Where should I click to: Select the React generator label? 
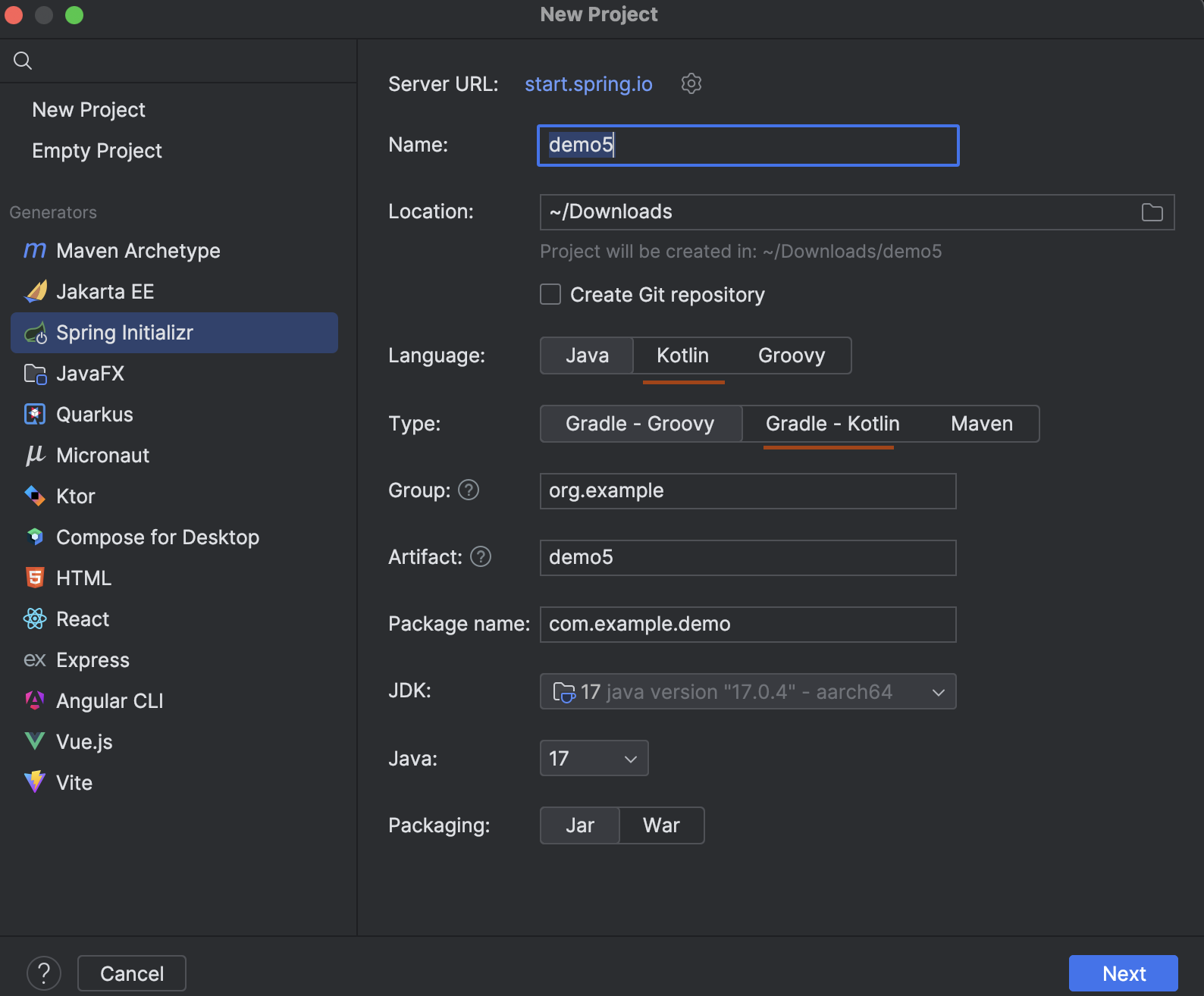coord(83,619)
